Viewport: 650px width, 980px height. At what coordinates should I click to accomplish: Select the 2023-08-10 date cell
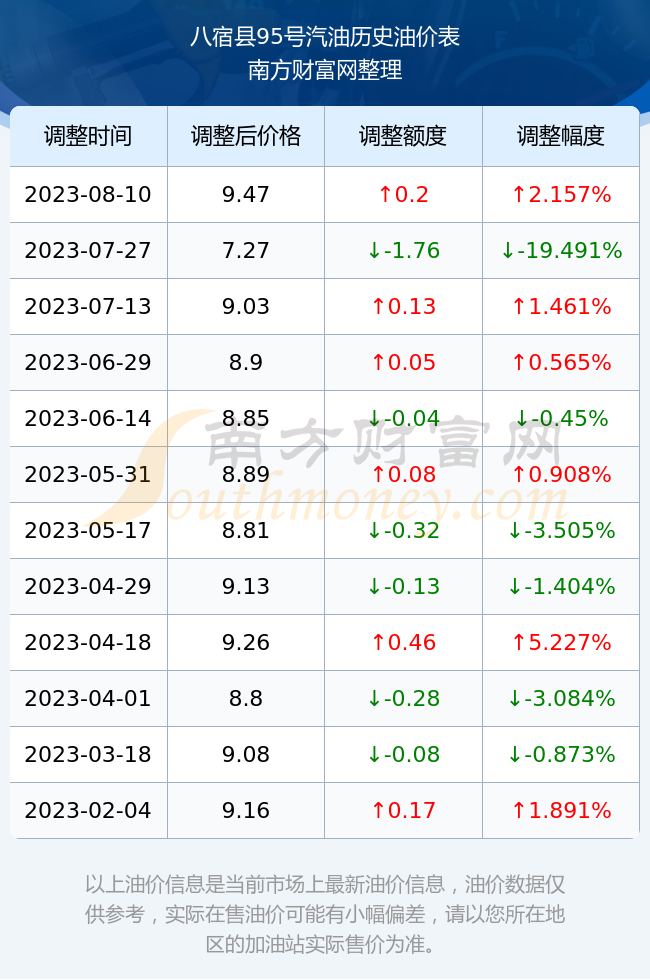[x=88, y=194]
